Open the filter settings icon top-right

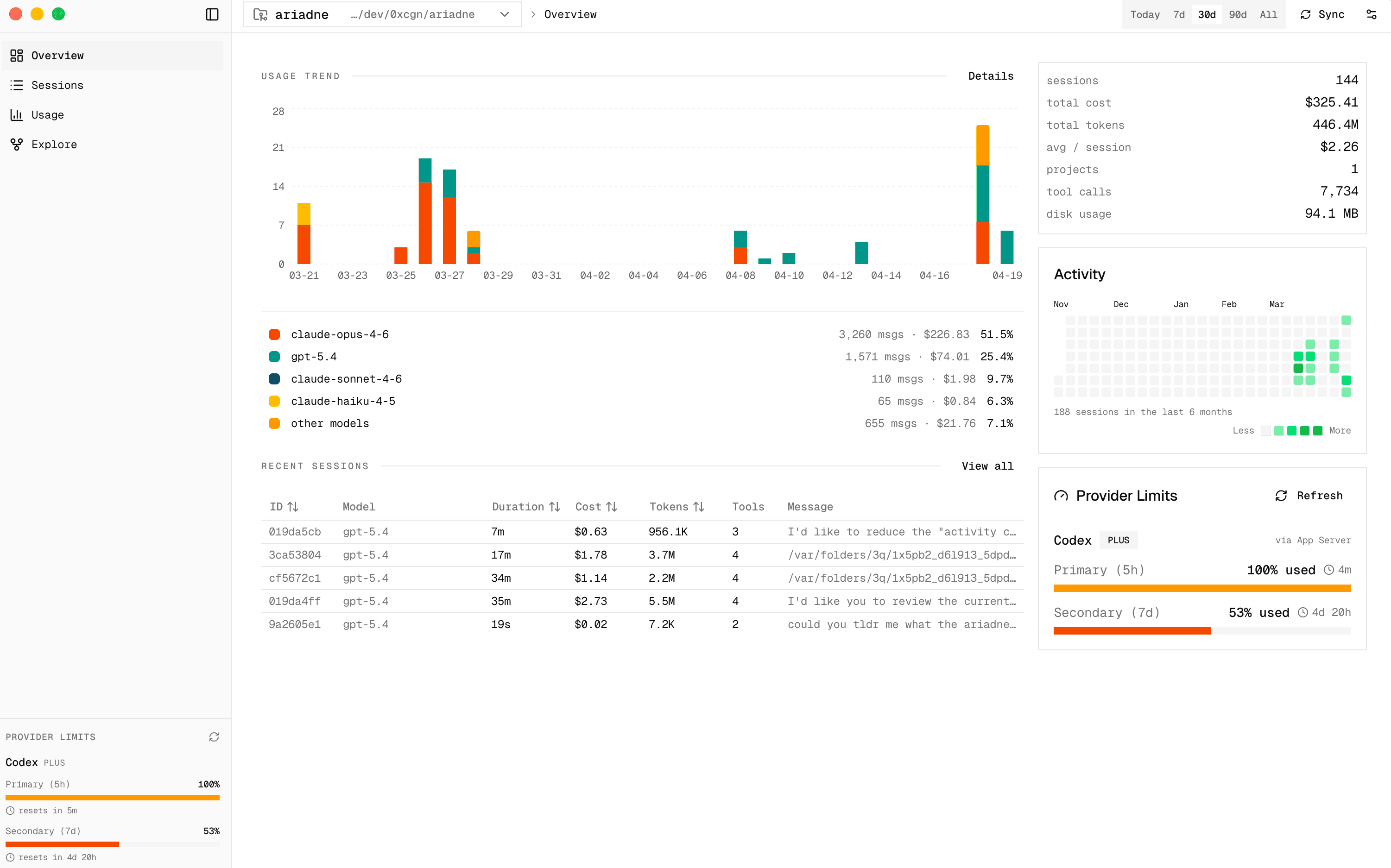click(x=1372, y=14)
